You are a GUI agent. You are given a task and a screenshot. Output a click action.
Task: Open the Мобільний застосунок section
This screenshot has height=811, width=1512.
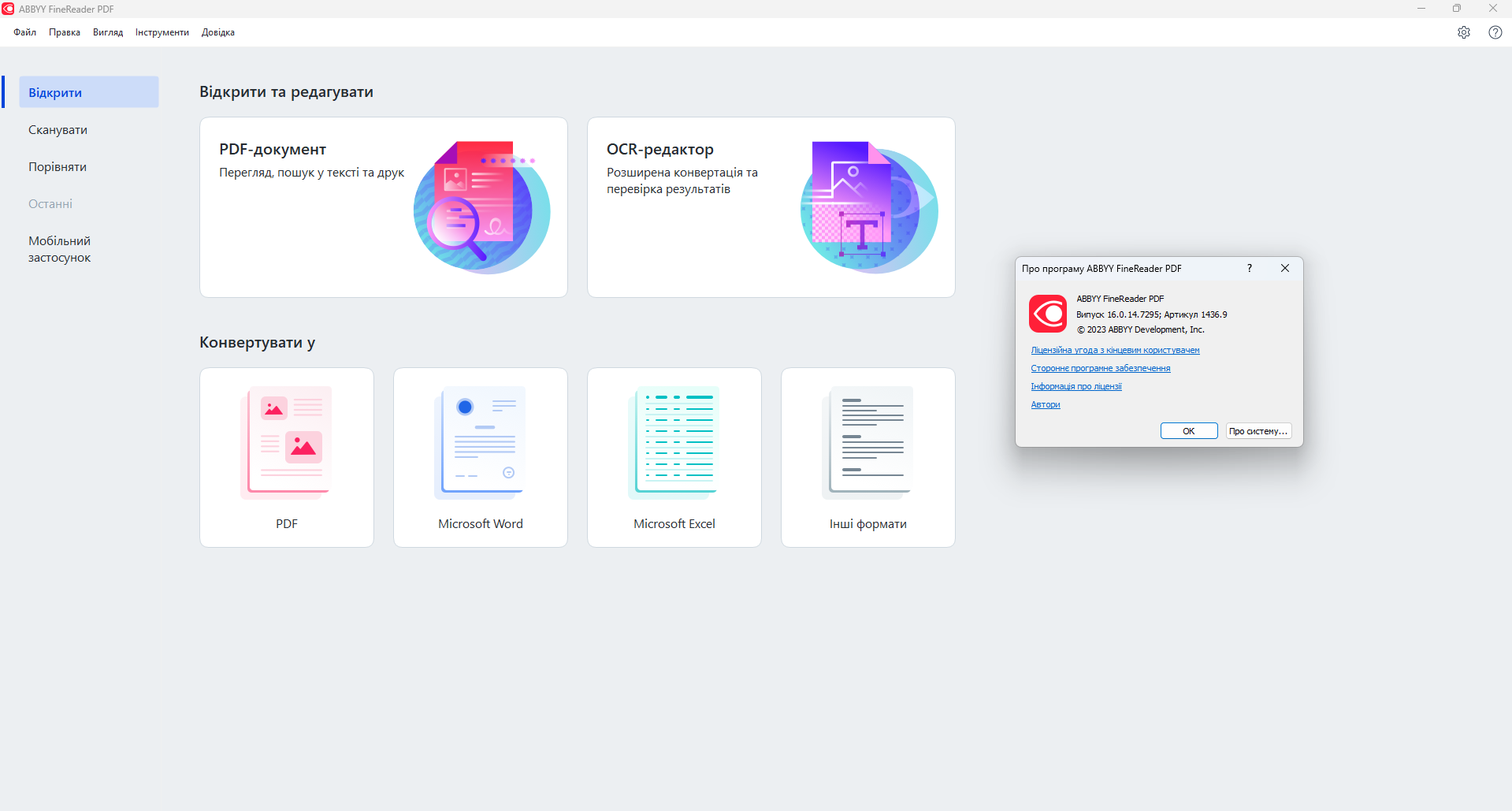click(x=59, y=249)
